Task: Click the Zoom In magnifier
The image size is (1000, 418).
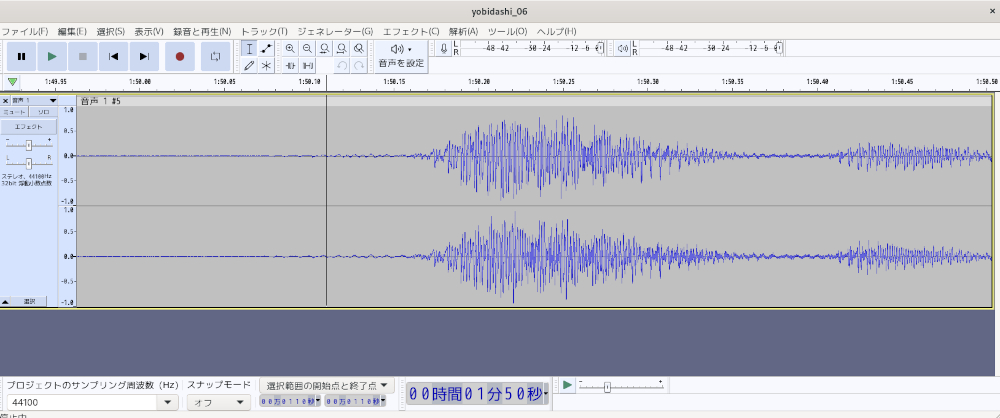Action: pyautogui.click(x=290, y=48)
